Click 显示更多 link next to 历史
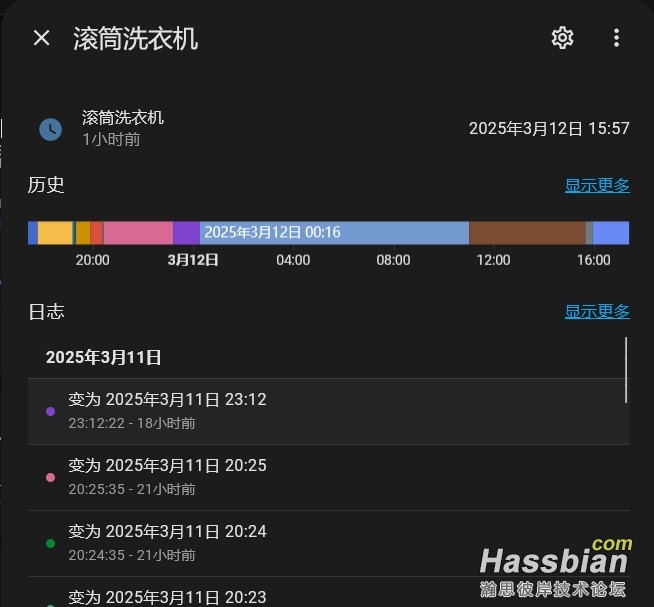The image size is (654, 607). click(597, 185)
